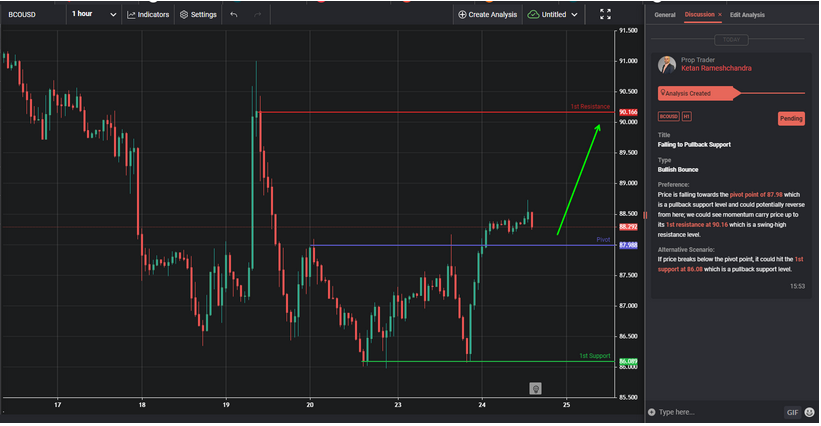Click the H1 timeframe tag
Viewport: 821px width, 426px height.
click(x=686, y=117)
